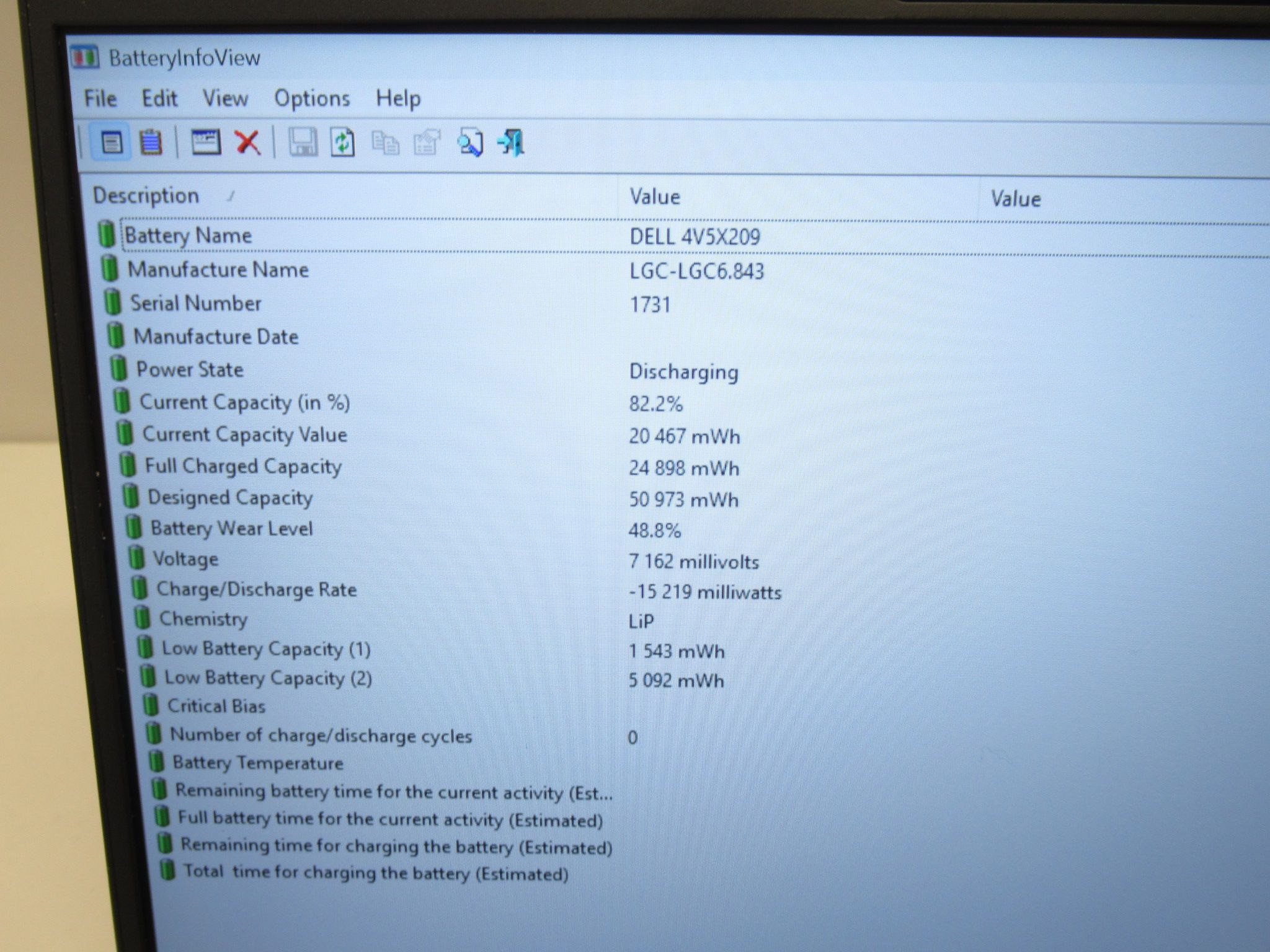Click the Show Battery Log toolbar icon

(x=151, y=143)
